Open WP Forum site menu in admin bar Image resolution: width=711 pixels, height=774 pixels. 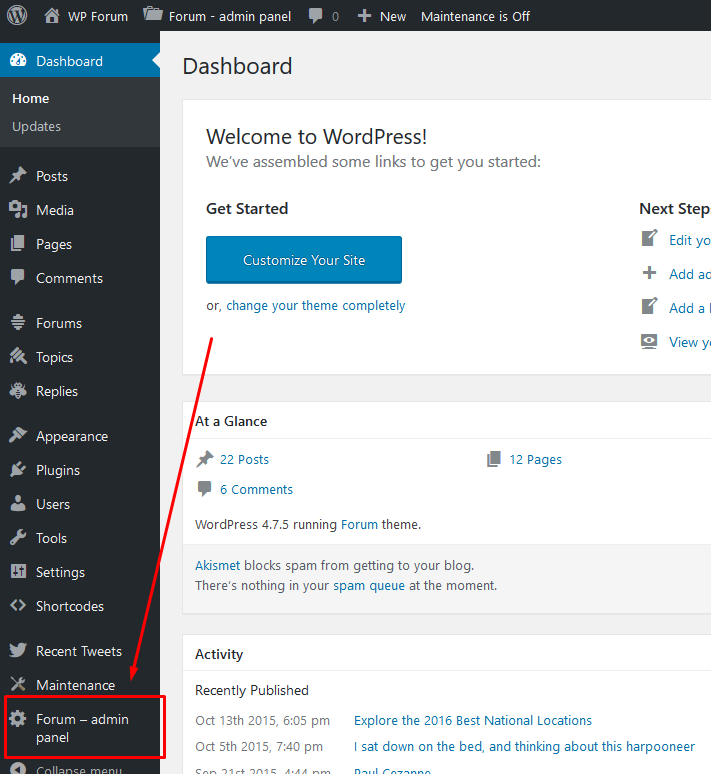click(x=87, y=16)
